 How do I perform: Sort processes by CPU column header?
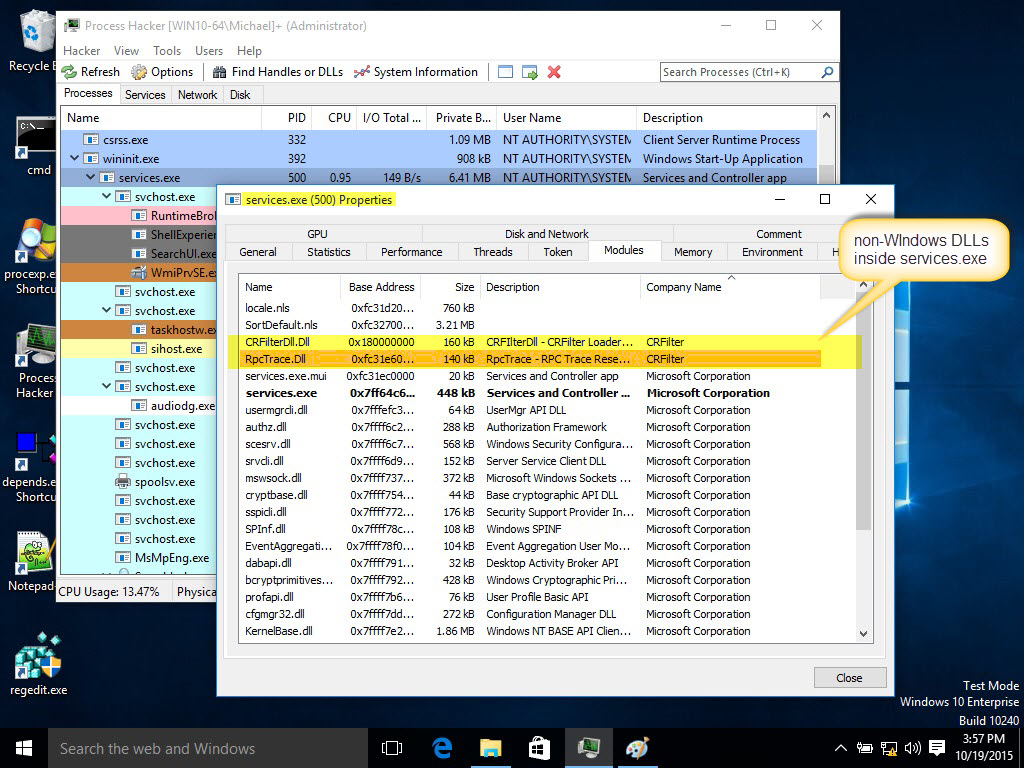pyautogui.click(x=333, y=118)
